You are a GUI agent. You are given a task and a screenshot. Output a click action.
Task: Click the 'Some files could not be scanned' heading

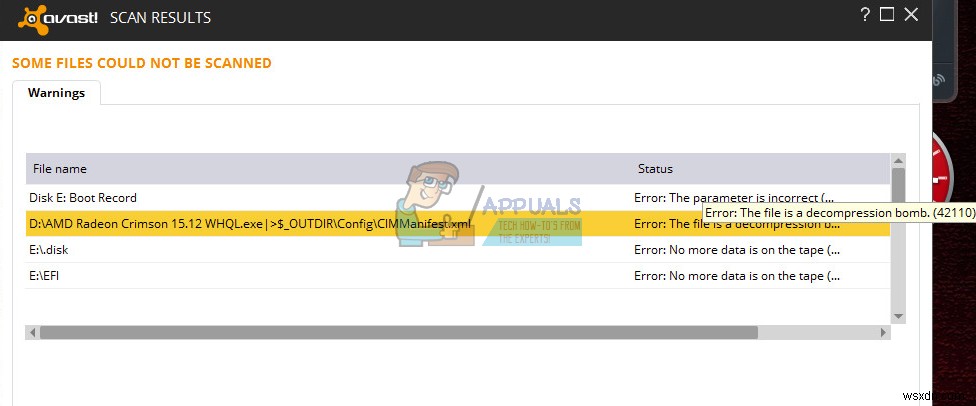coord(142,63)
